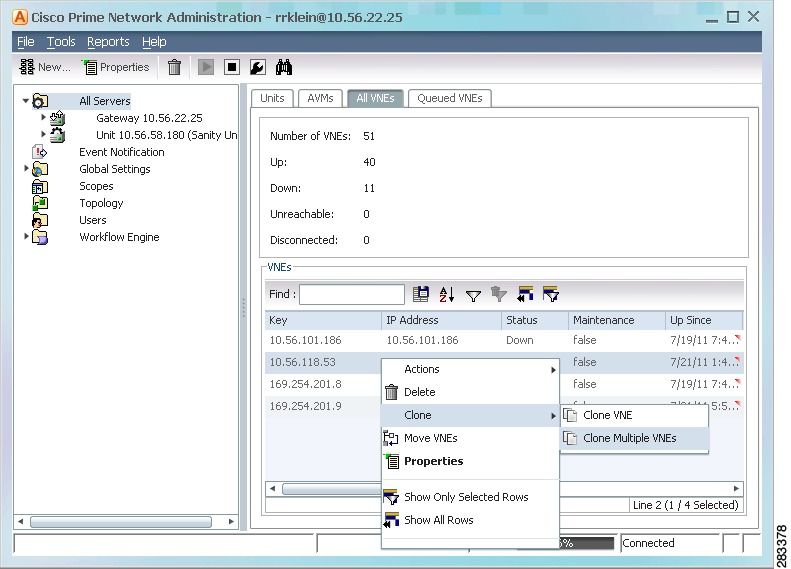This screenshot has height=569, width=791.
Task: Click the left tree horizontal scrollbar
Action: [x=121, y=522]
